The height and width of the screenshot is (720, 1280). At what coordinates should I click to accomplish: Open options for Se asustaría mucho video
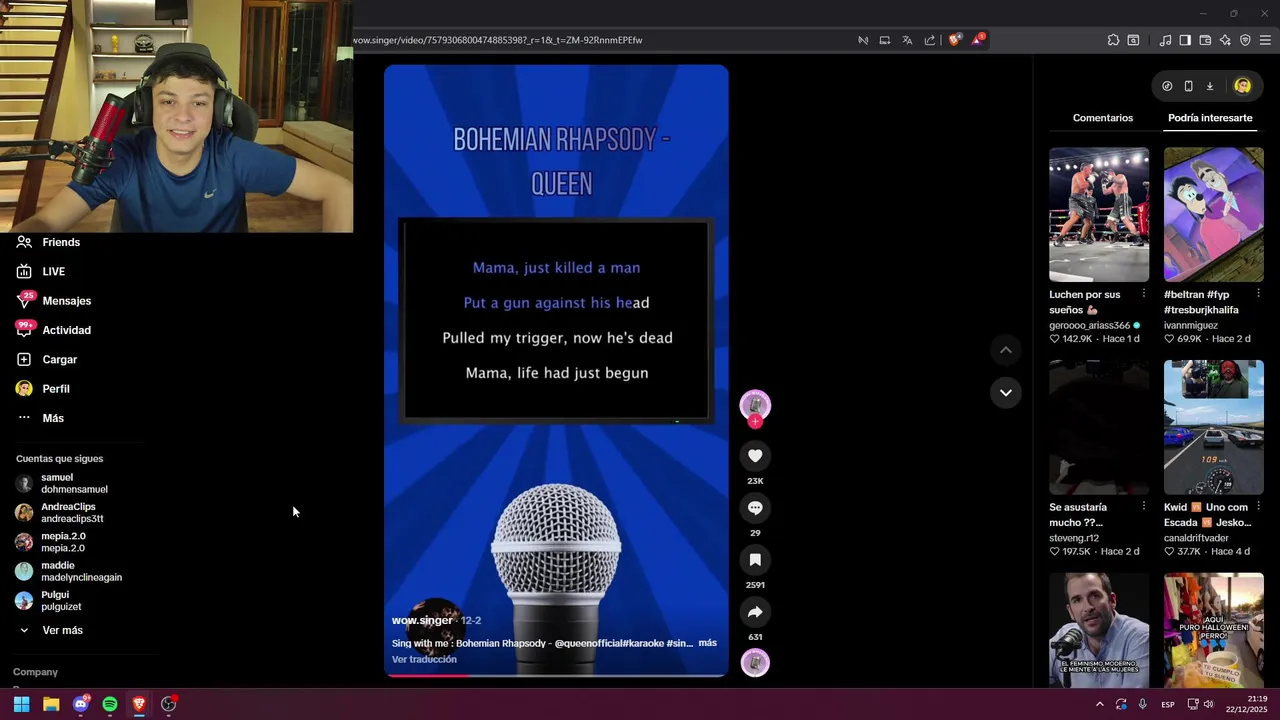pos(1144,507)
